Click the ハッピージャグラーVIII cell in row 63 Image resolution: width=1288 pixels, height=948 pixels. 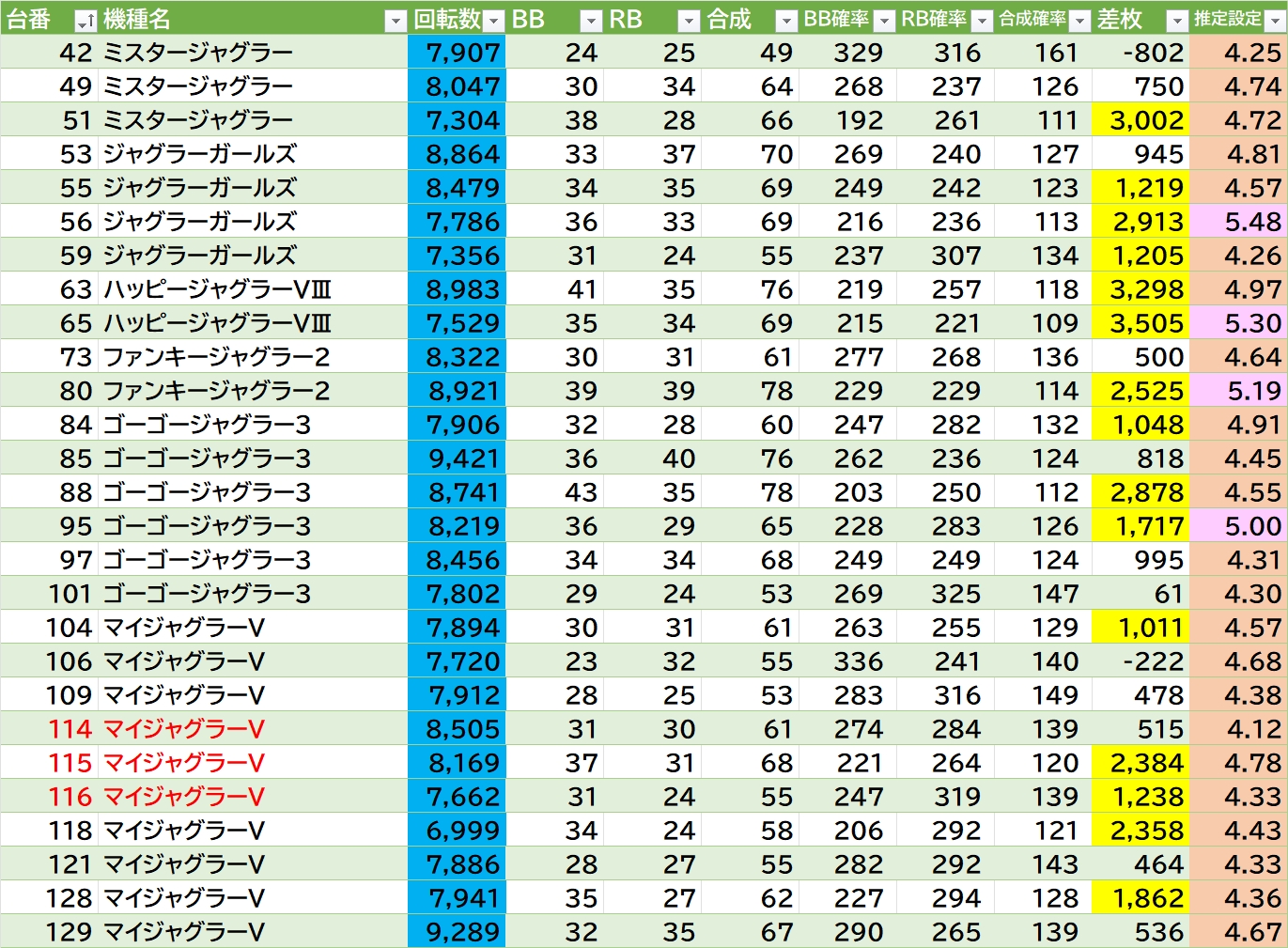[217, 289]
